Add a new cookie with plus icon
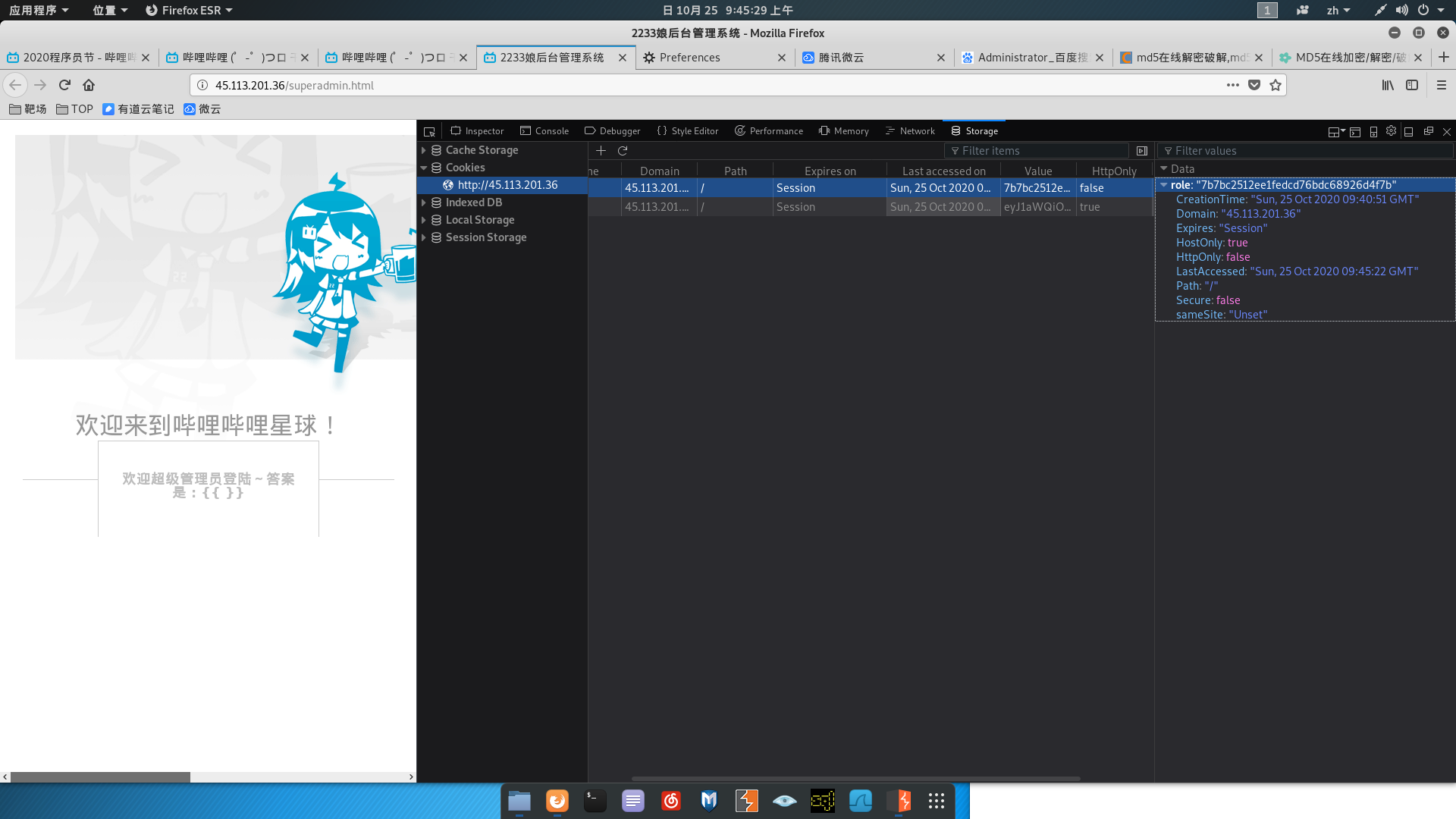Screen dimensions: 1456x819 point(601,151)
